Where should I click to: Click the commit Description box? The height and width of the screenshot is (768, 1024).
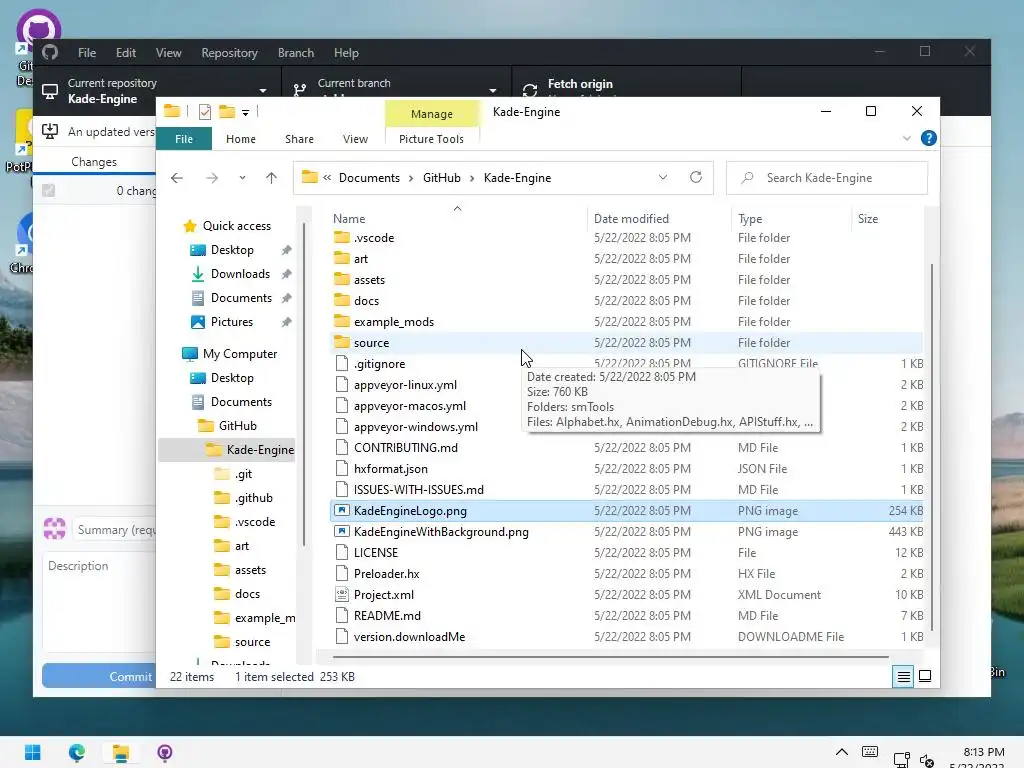pos(99,601)
